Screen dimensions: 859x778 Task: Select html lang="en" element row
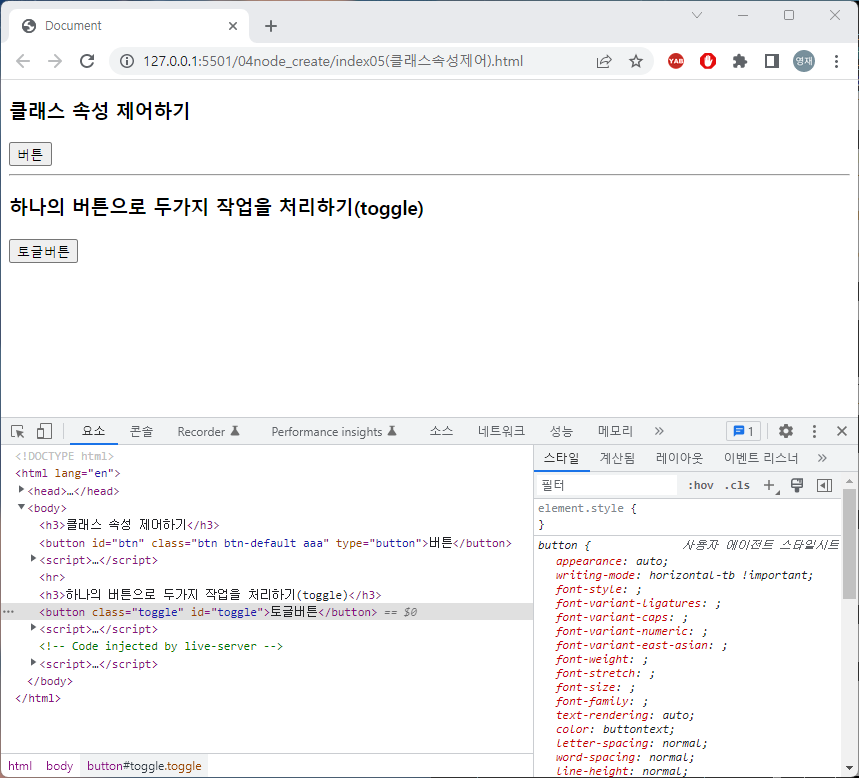pos(267,473)
